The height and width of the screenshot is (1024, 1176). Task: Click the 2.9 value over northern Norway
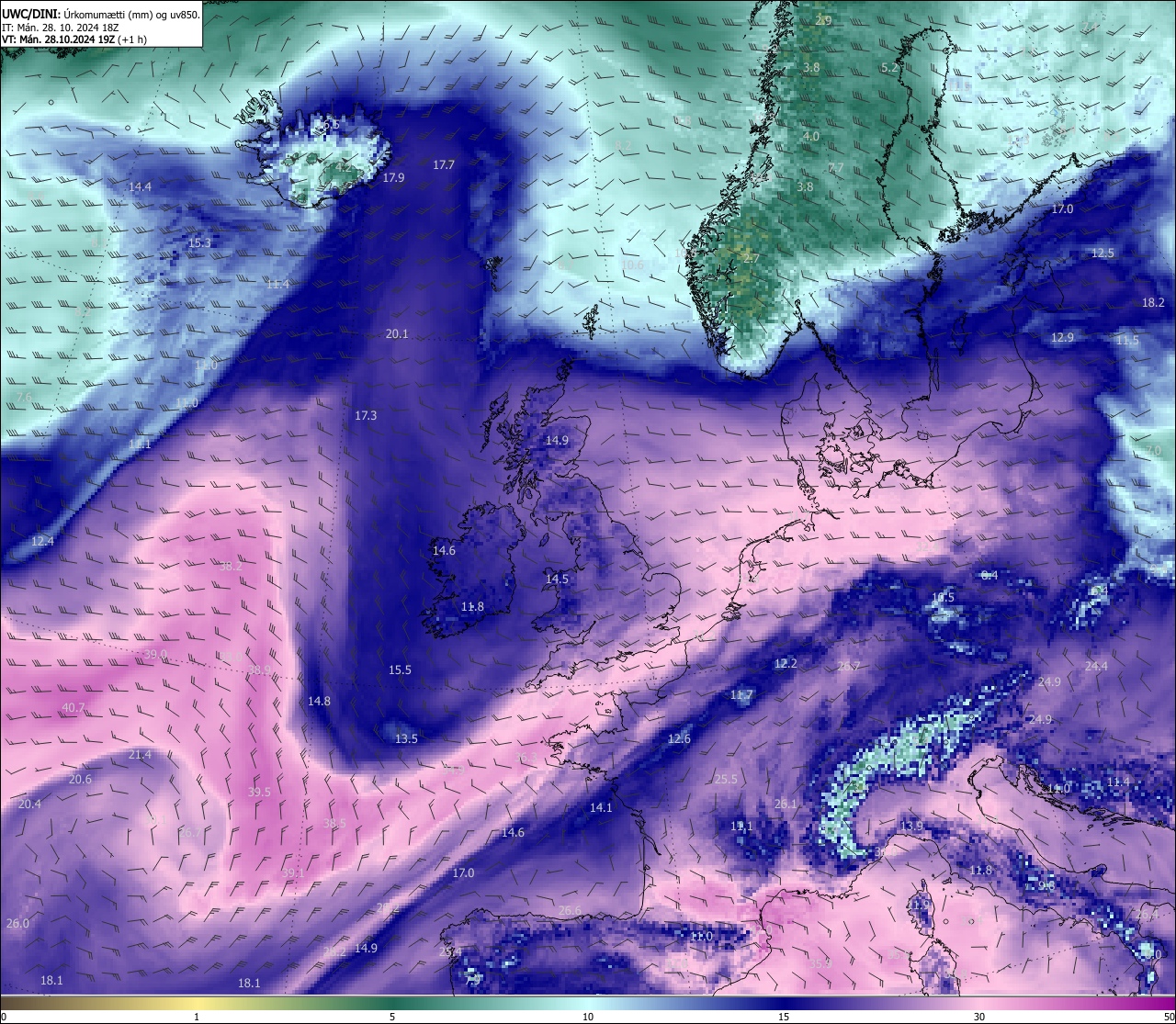823,20
